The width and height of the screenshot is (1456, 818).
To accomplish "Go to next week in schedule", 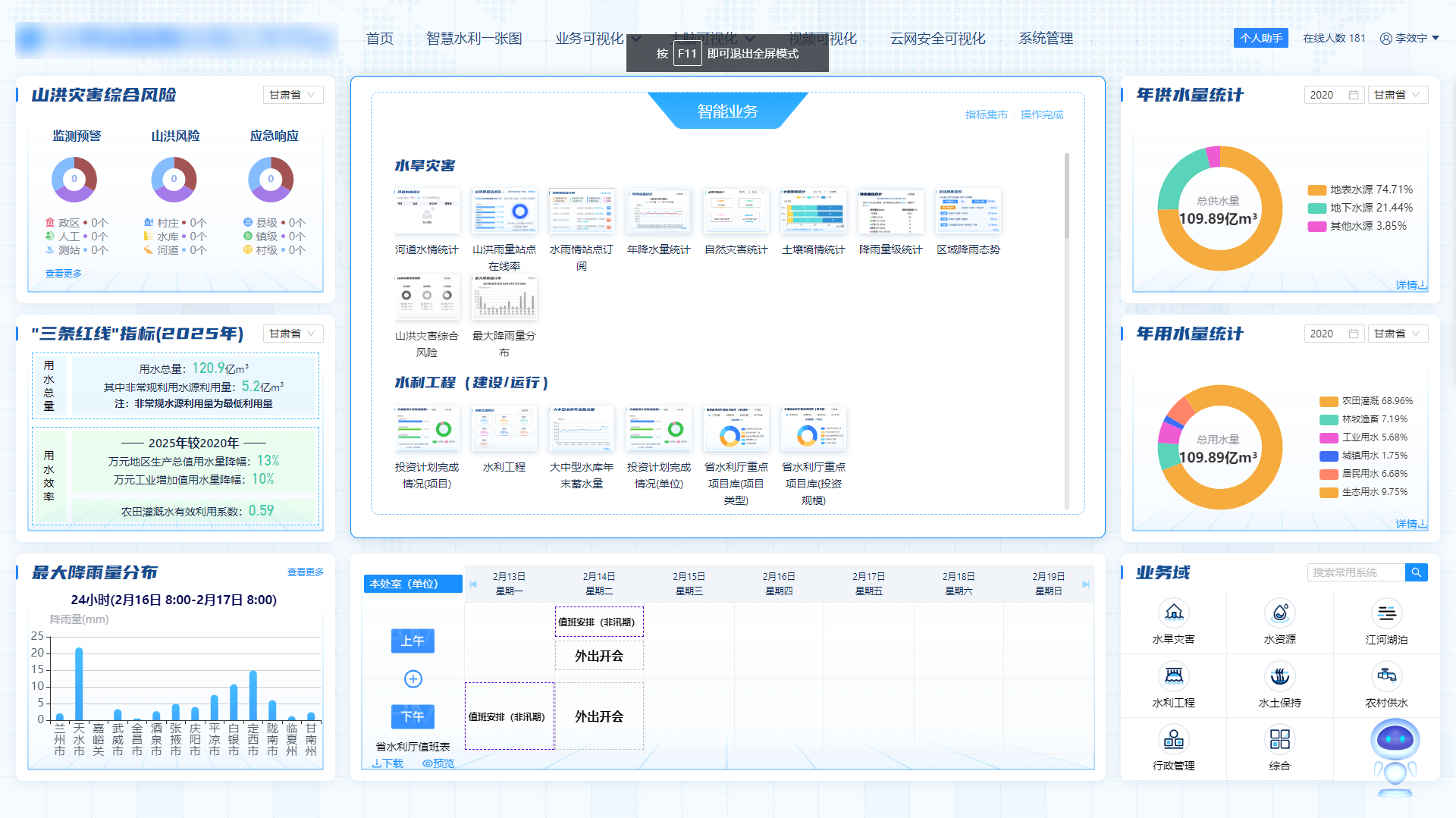I will pyautogui.click(x=1086, y=584).
